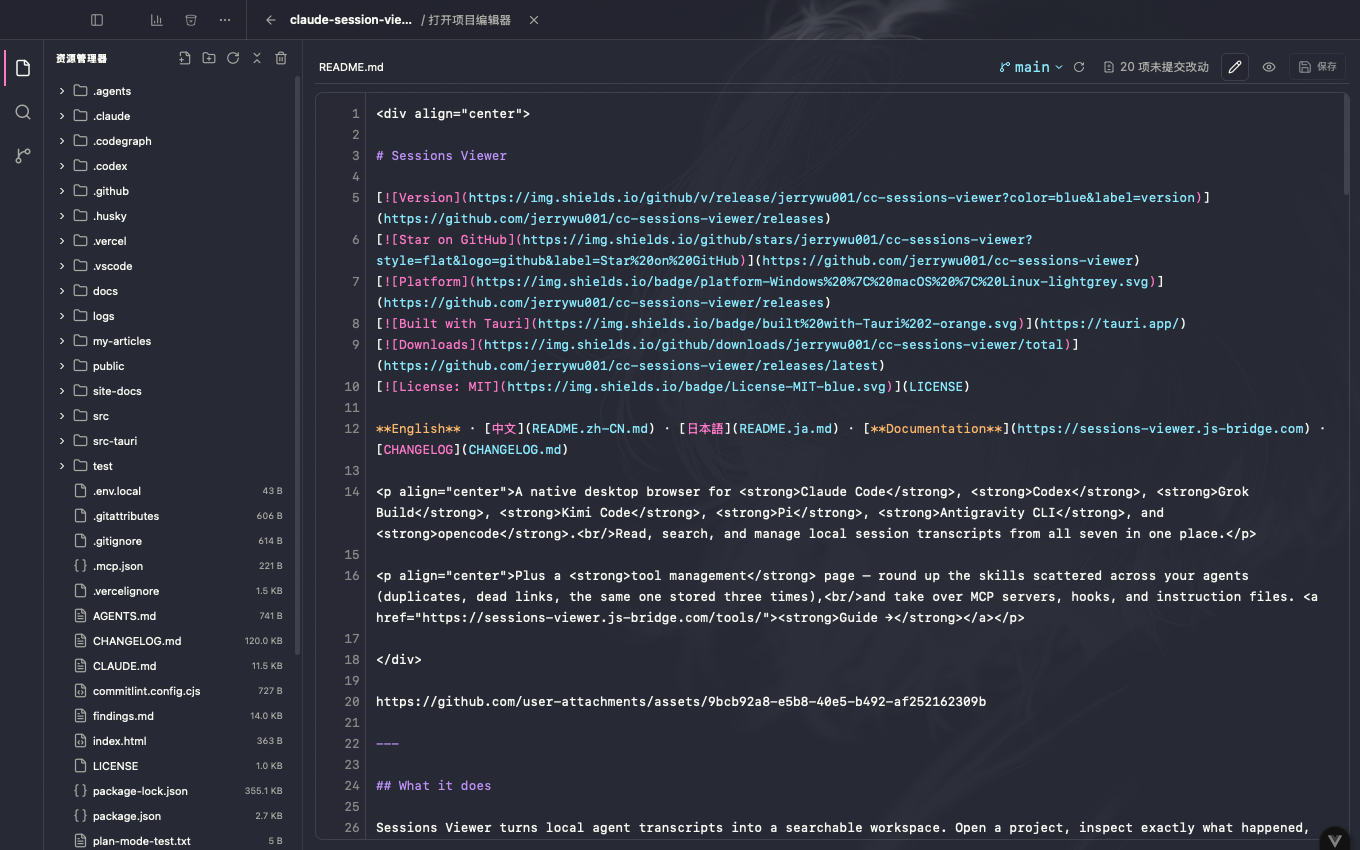This screenshot has height=850, width=1360.
Task: View the 20 项未提交改动 uncommitted changes
Action: [x=1156, y=67]
